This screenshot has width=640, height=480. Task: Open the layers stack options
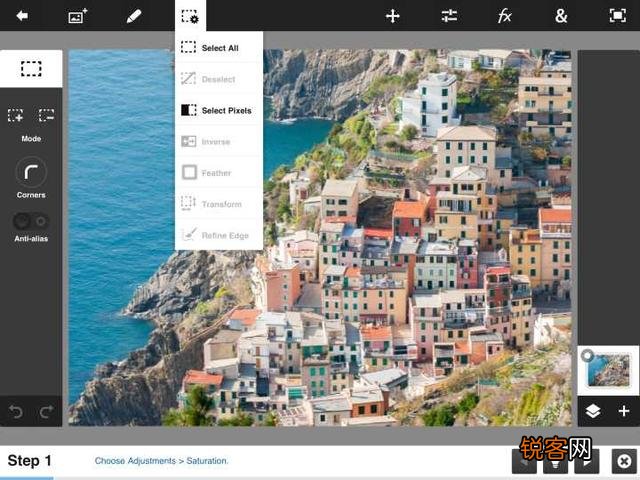pos(593,411)
